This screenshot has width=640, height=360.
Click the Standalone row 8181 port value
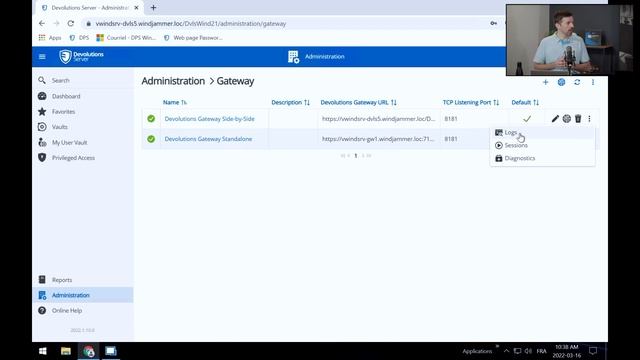click(451, 139)
